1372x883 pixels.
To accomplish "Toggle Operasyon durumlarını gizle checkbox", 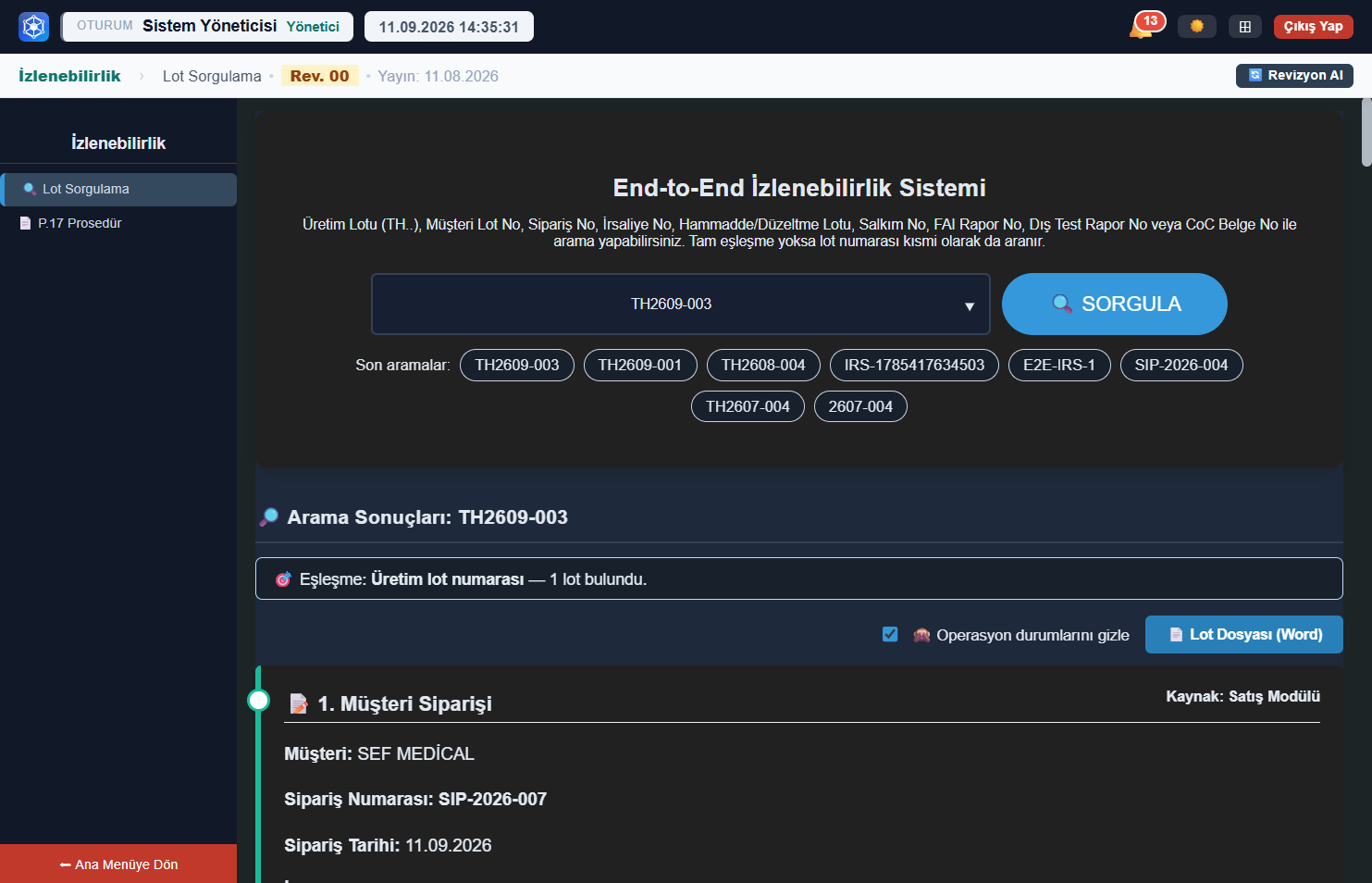I will [890, 634].
